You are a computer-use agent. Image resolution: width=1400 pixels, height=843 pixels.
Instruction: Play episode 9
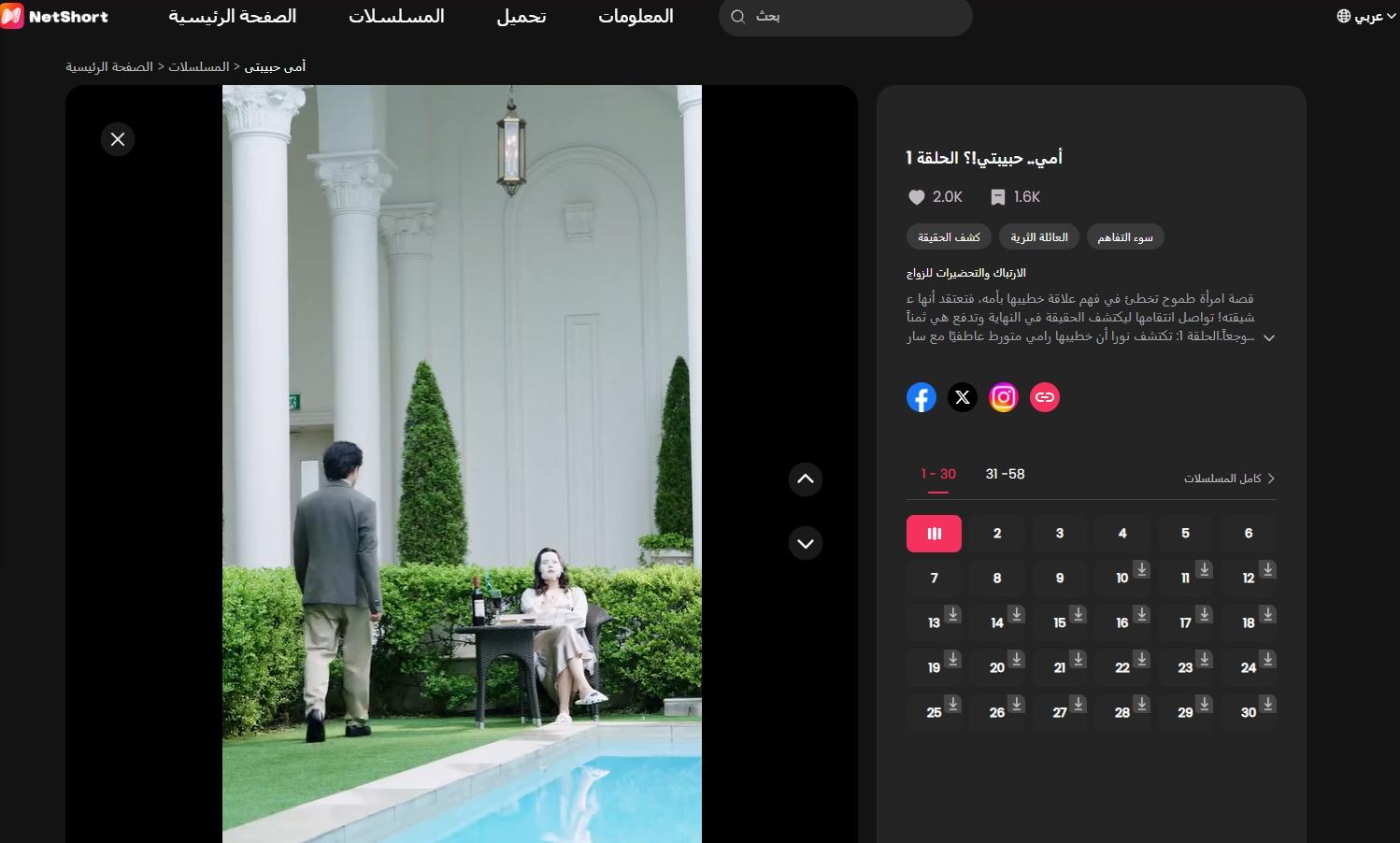[x=1060, y=579]
